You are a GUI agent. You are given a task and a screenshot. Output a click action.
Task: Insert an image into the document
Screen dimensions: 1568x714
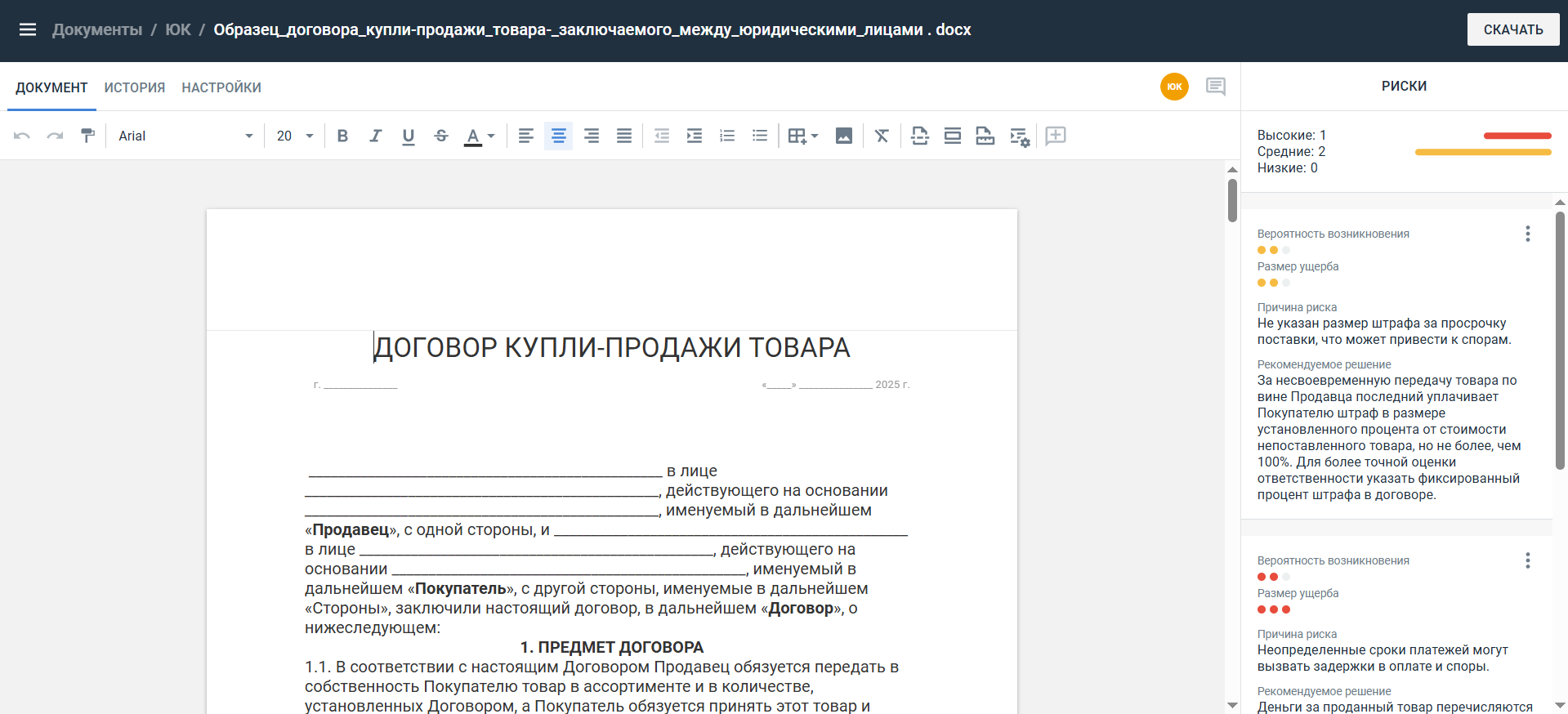pyautogui.click(x=843, y=136)
